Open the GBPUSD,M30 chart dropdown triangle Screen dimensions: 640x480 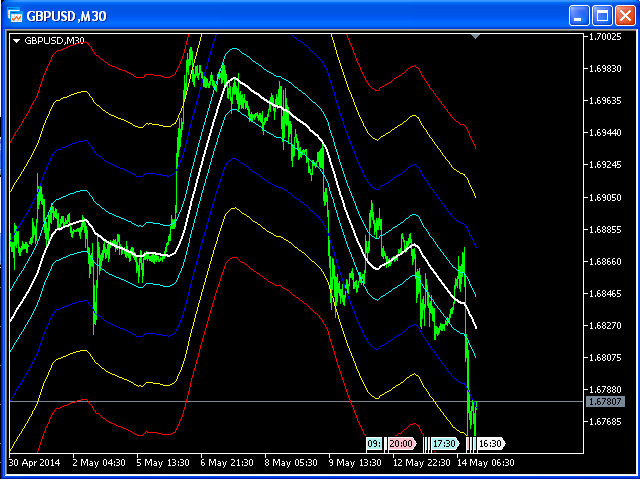click(x=16, y=41)
